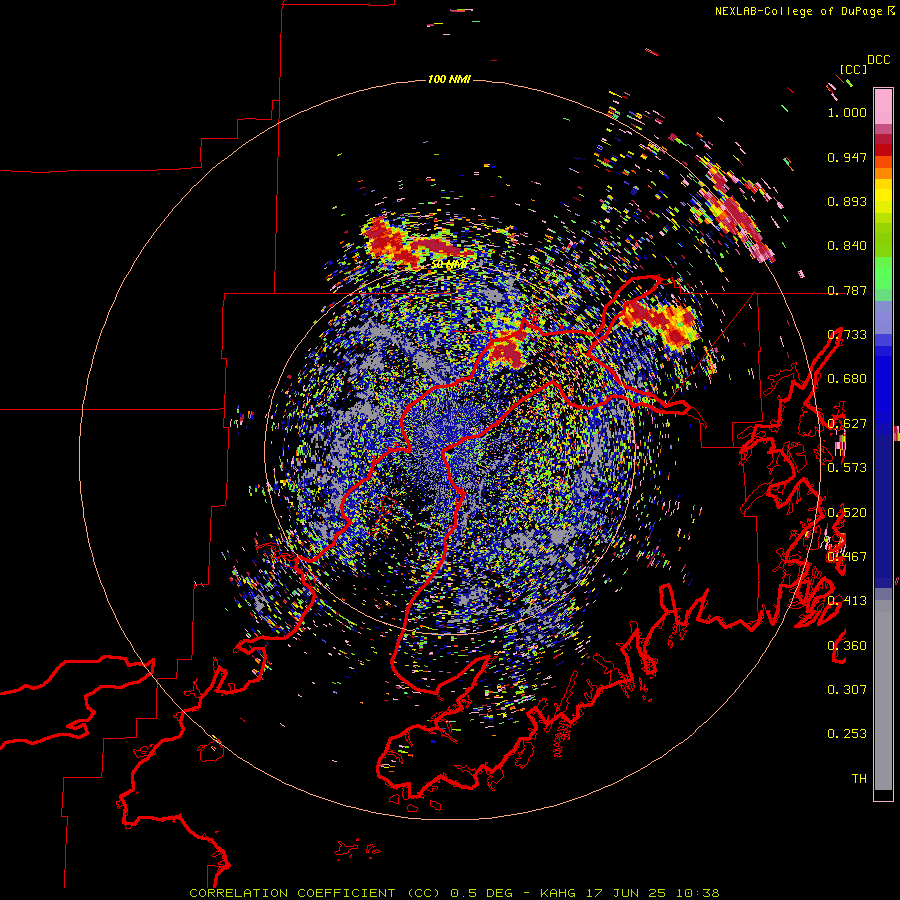Click the KAHG station identifier in caption

click(558, 893)
